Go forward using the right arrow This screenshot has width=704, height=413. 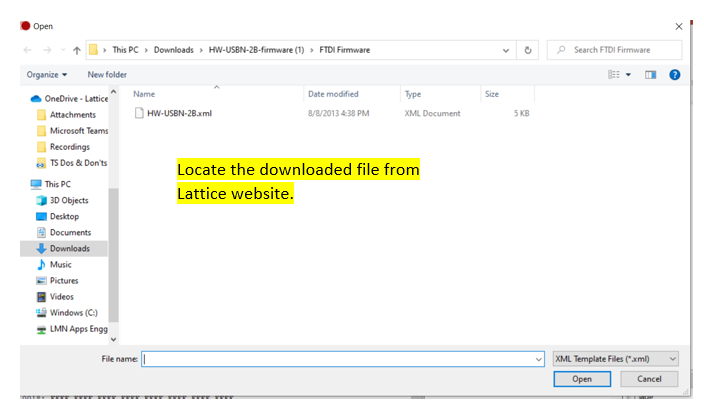click(x=47, y=50)
